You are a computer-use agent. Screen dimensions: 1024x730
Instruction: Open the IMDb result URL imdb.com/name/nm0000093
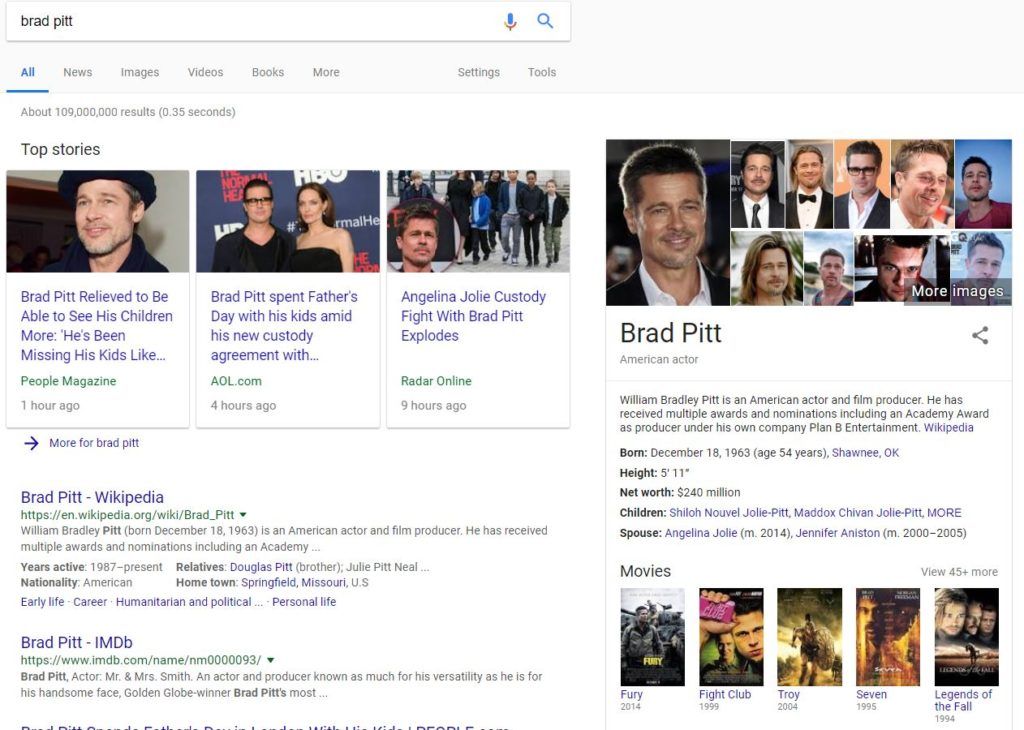140,660
